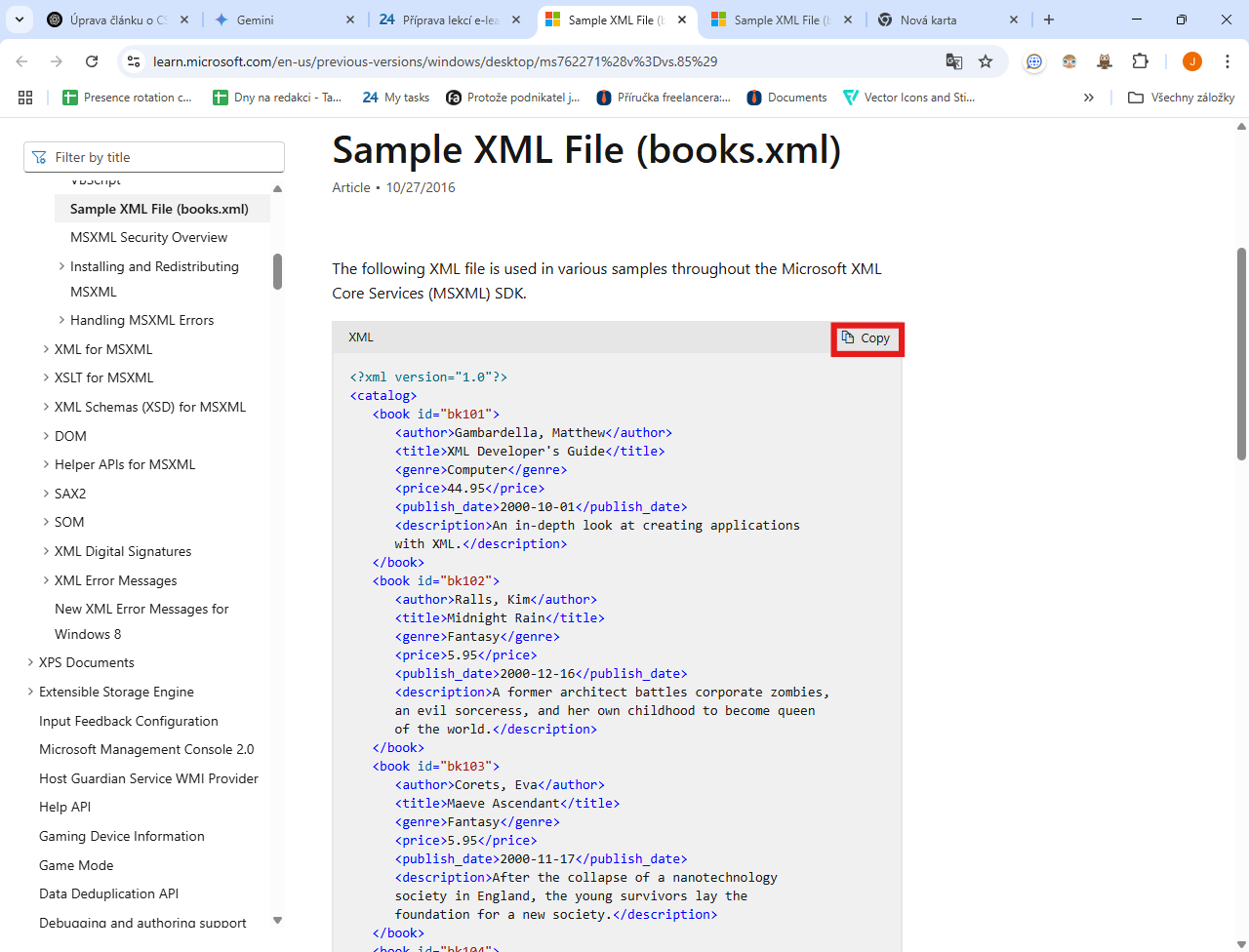Expand SOM node
The width and height of the screenshot is (1249, 952).
coord(46,522)
